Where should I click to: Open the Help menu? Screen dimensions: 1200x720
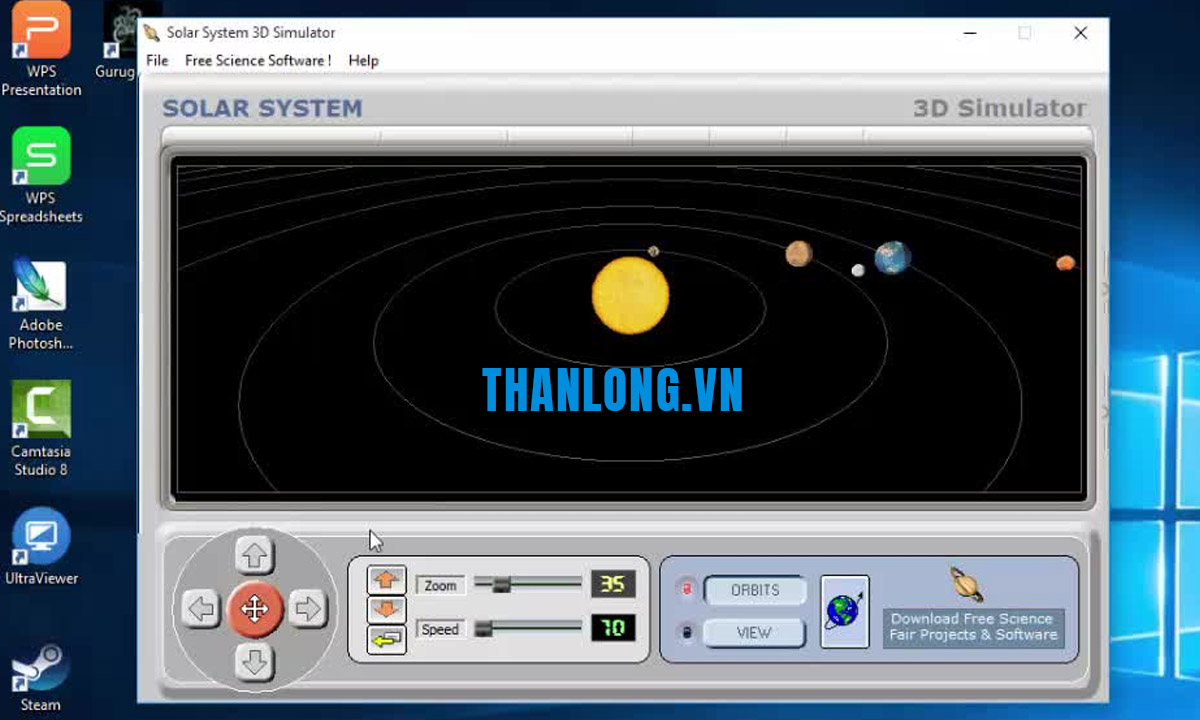(363, 60)
